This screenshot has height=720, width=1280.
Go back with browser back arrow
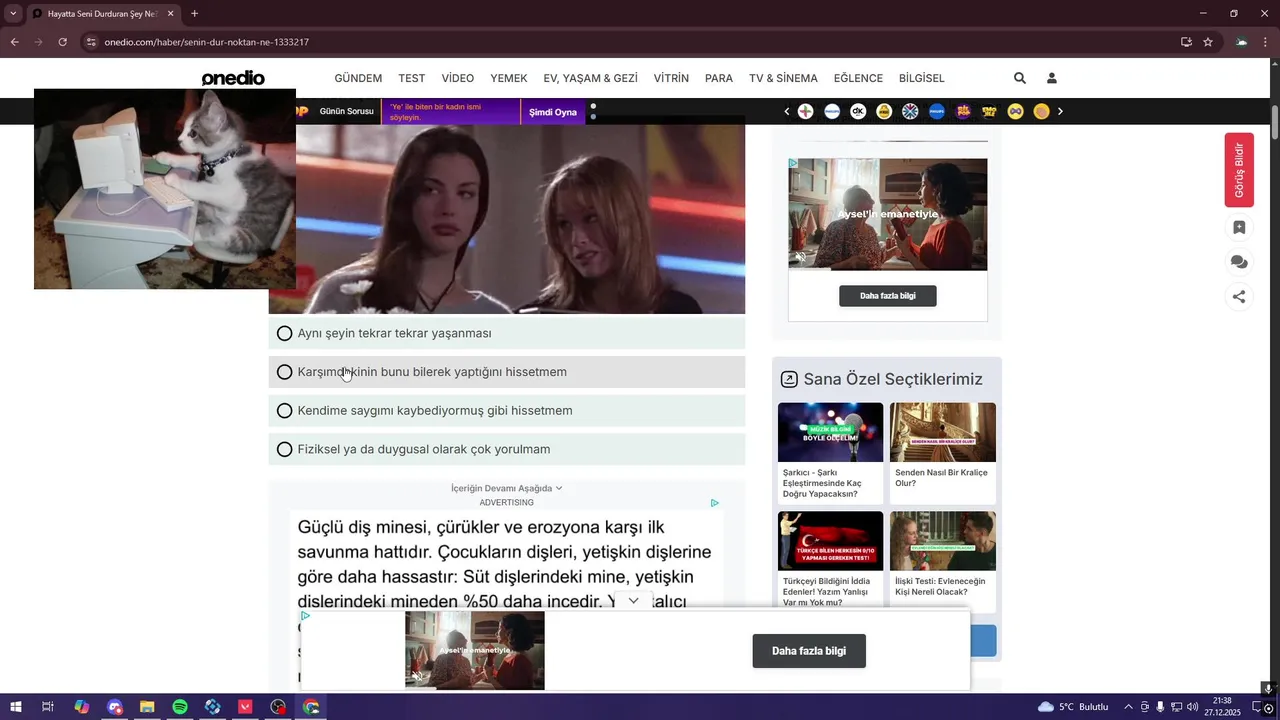14,42
